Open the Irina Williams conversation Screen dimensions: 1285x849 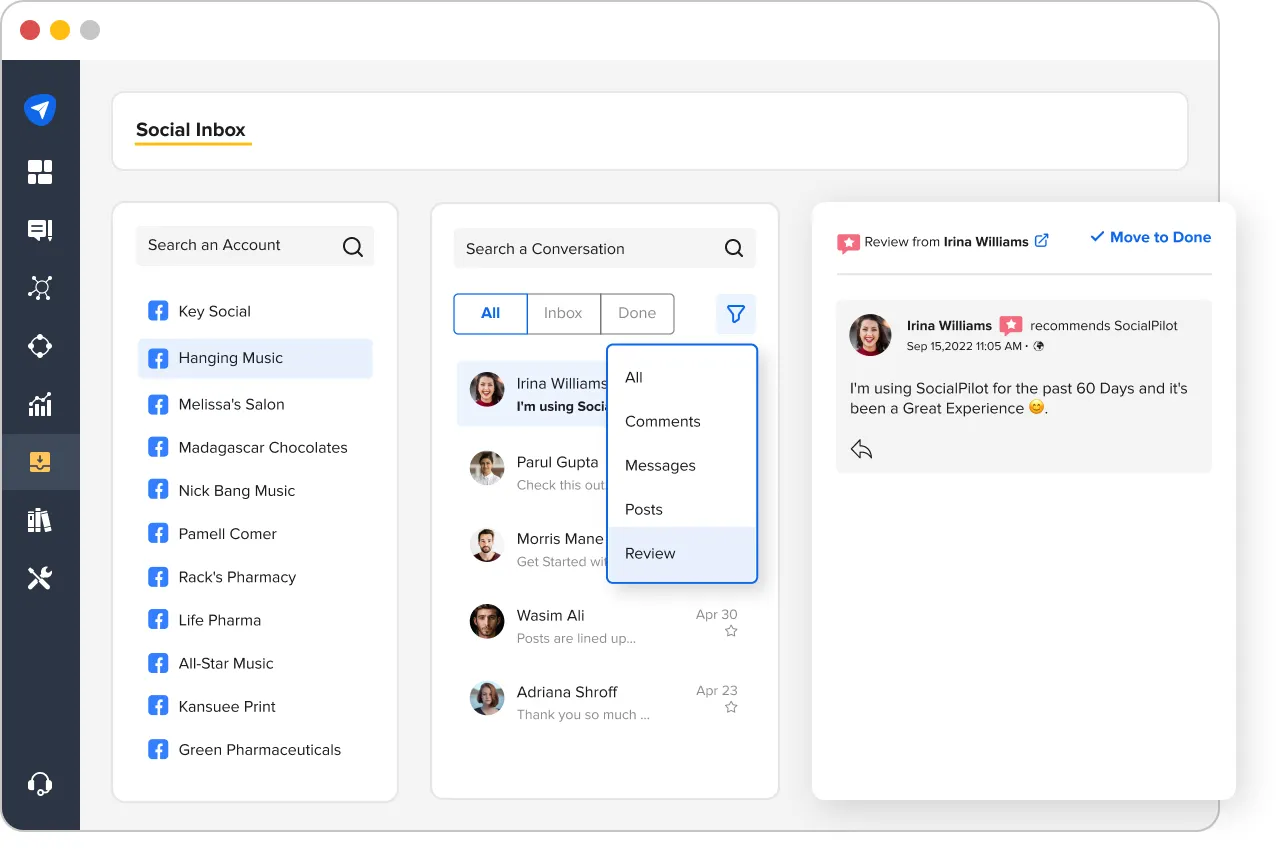coord(532,393)
